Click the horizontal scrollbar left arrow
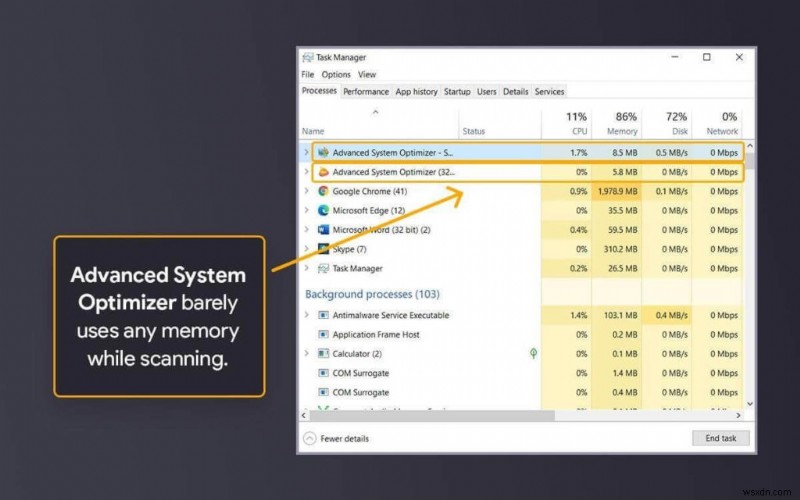Screen dimensions: 800x500 (x=304, y=415)
